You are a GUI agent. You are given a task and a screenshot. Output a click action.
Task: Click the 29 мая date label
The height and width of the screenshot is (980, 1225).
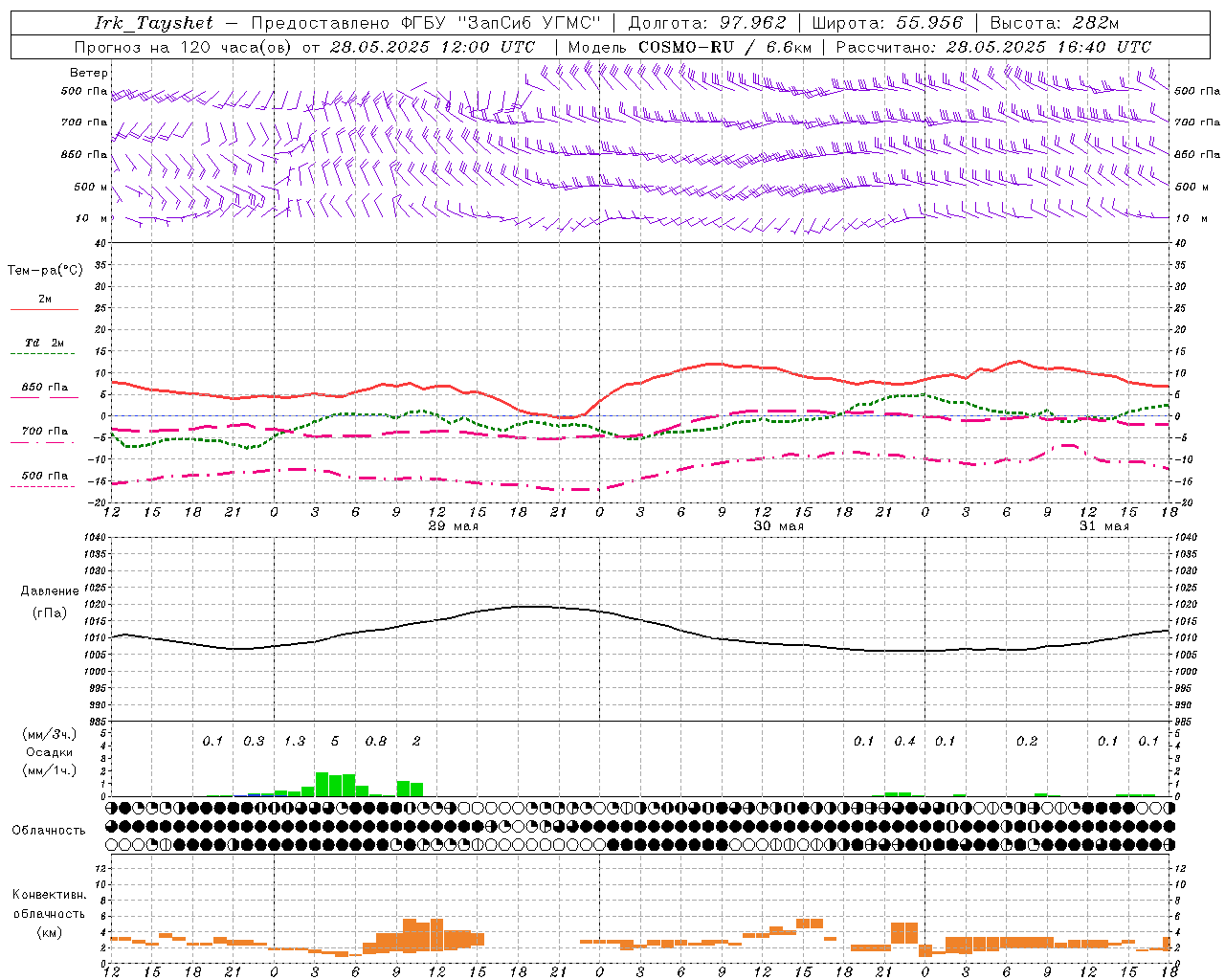coord(453,526)
